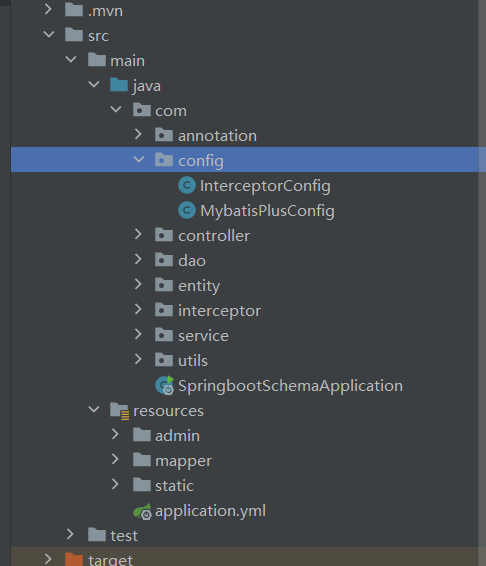Expand the .mvn folder

point(48,9)
